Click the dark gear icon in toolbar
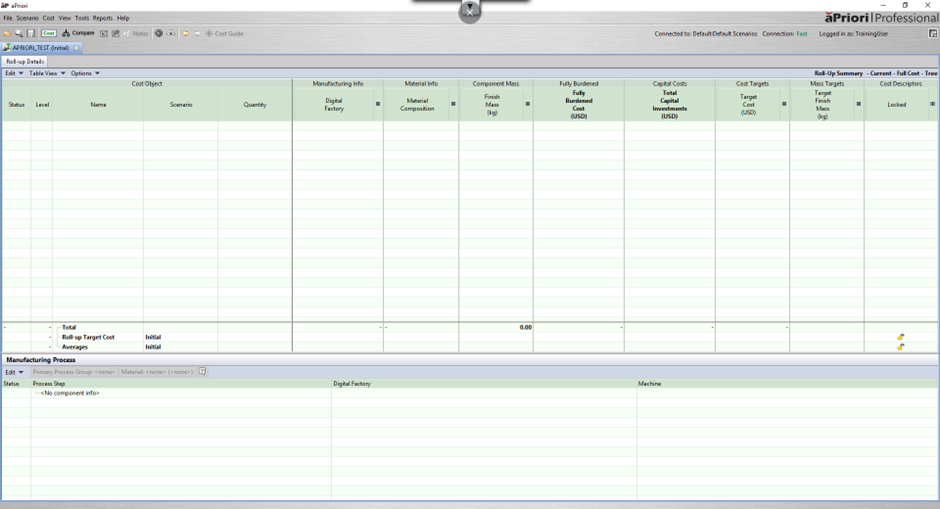The width and height of the screenshot is (940, 509). pyautogui.click(x=159, y=34)
